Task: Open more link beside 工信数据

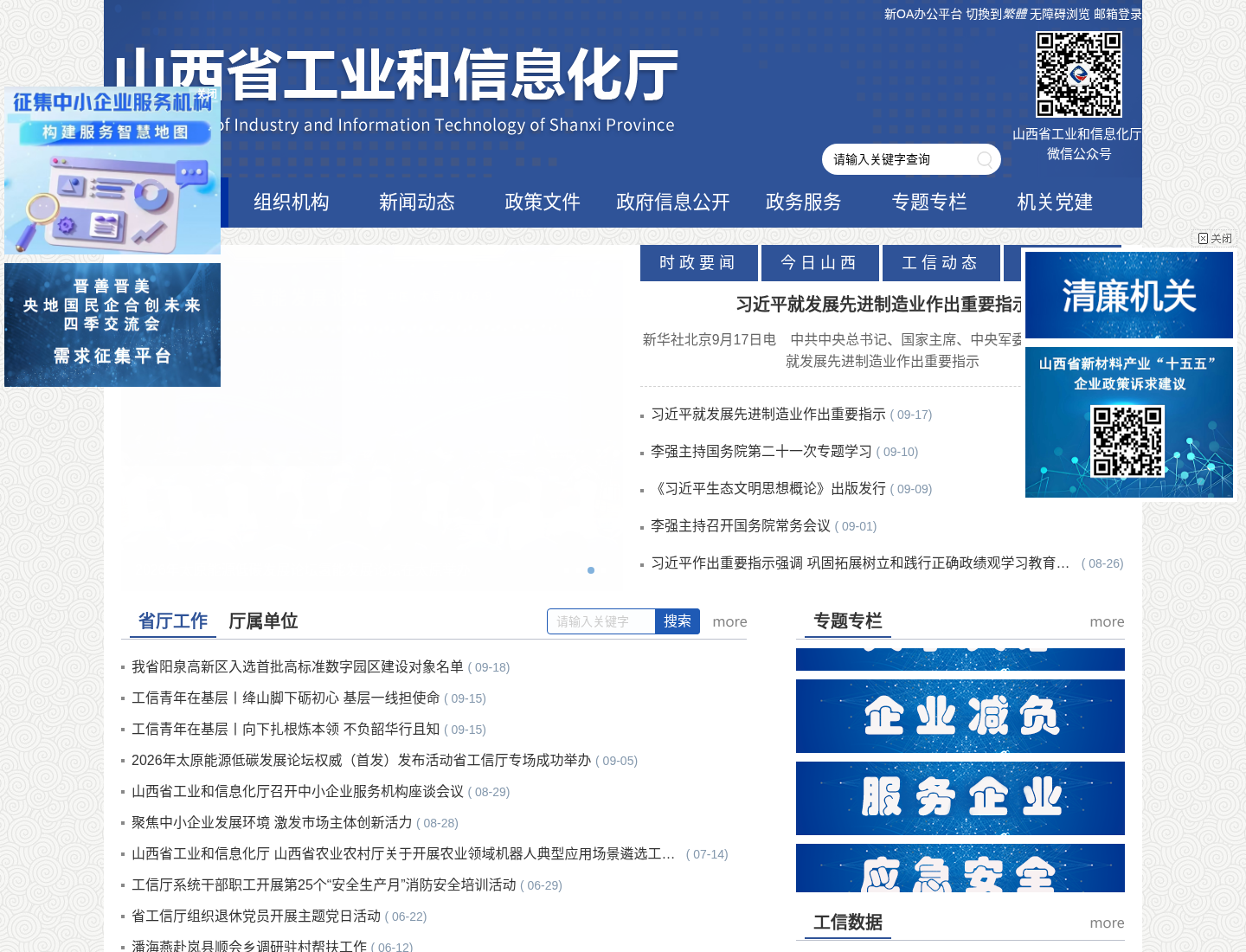Action: pos(1107,923)
